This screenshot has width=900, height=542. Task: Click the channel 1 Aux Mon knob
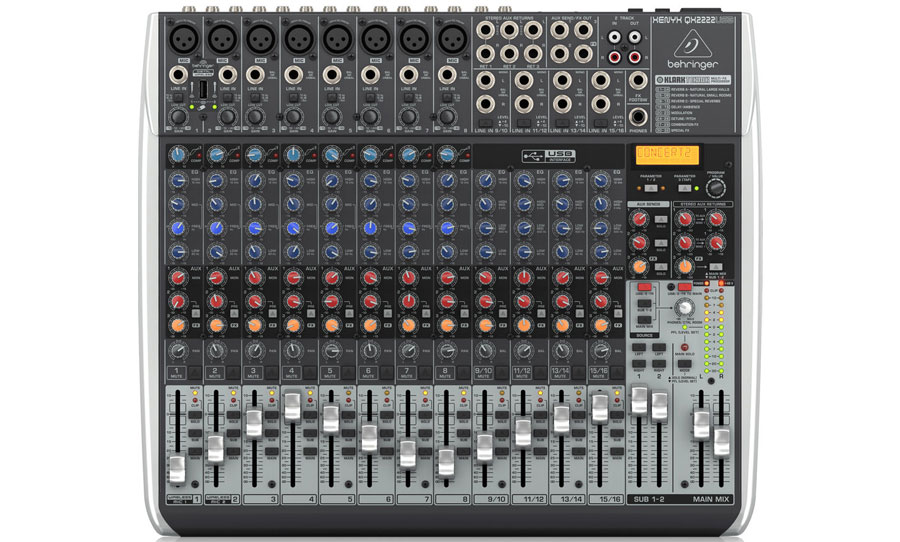coord(177,278)
